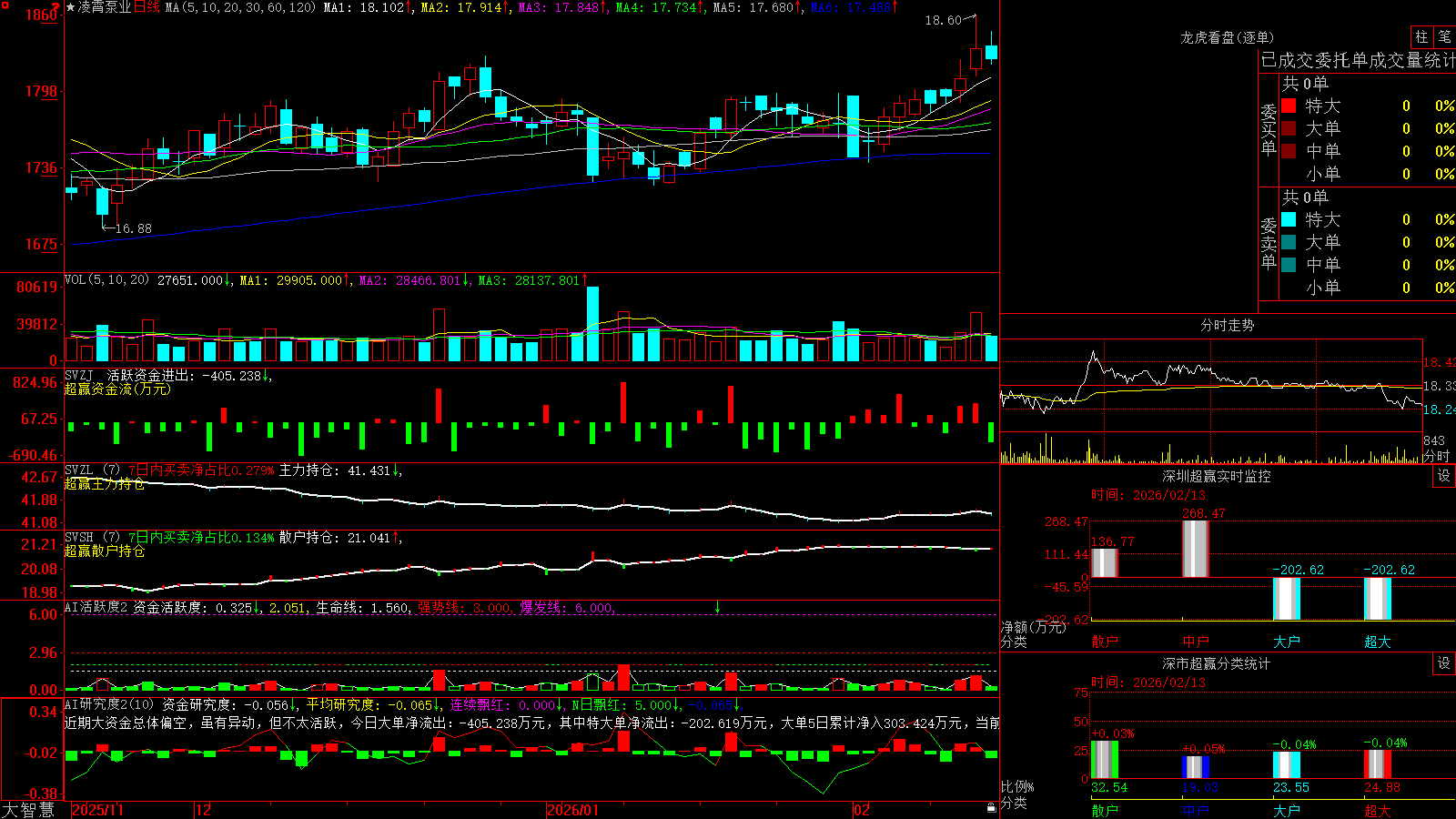The image size is (1456, 819).
Task: Click the 平均研究度: -0.065 value
Action: point(369,704)
